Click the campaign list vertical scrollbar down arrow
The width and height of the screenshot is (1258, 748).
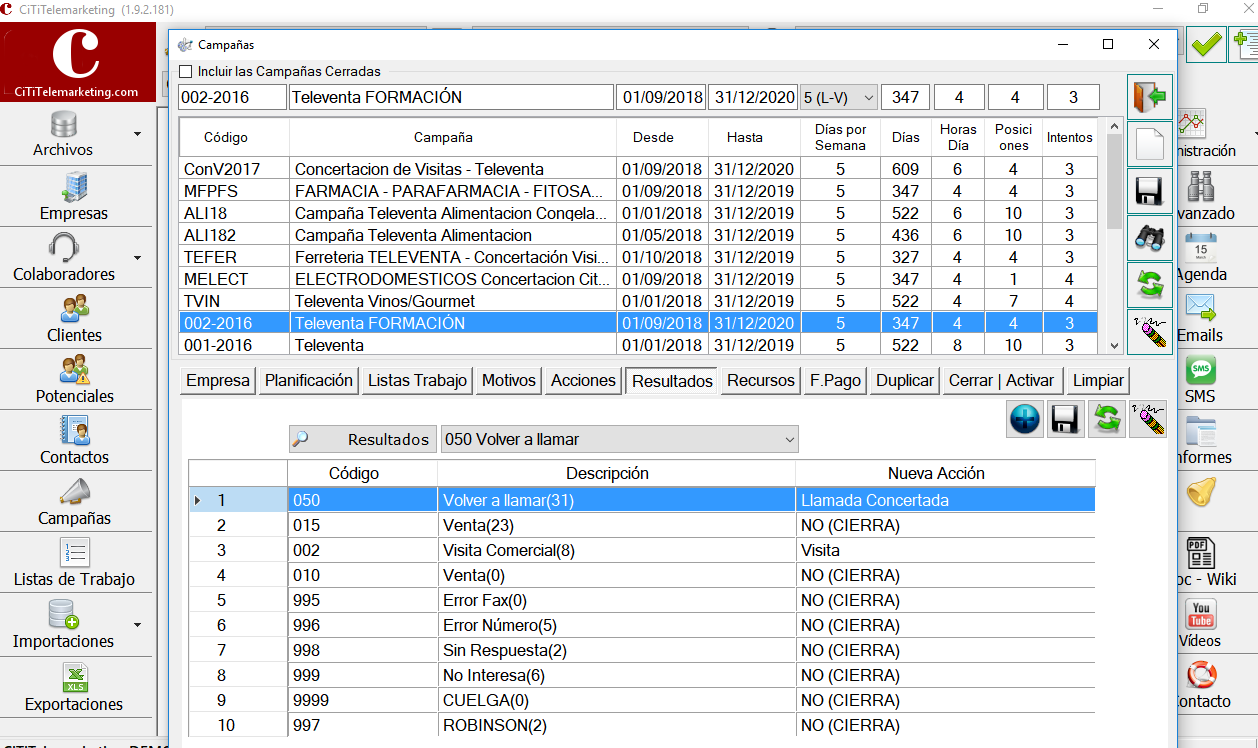(x=1115, y=345)
